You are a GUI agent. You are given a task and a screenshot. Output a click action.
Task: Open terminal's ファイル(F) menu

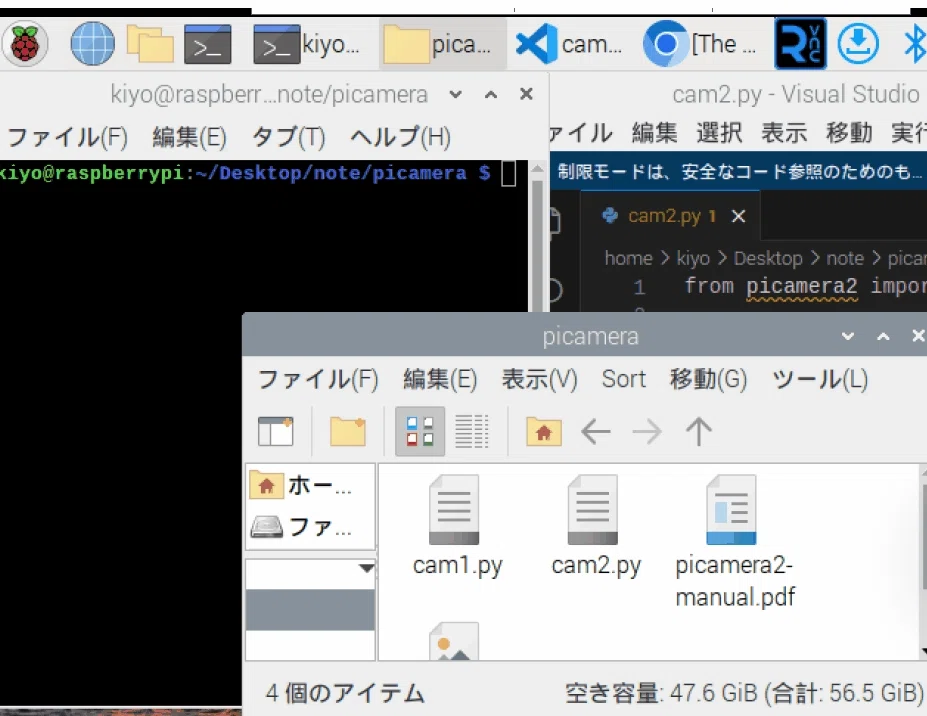click(67, 137)
